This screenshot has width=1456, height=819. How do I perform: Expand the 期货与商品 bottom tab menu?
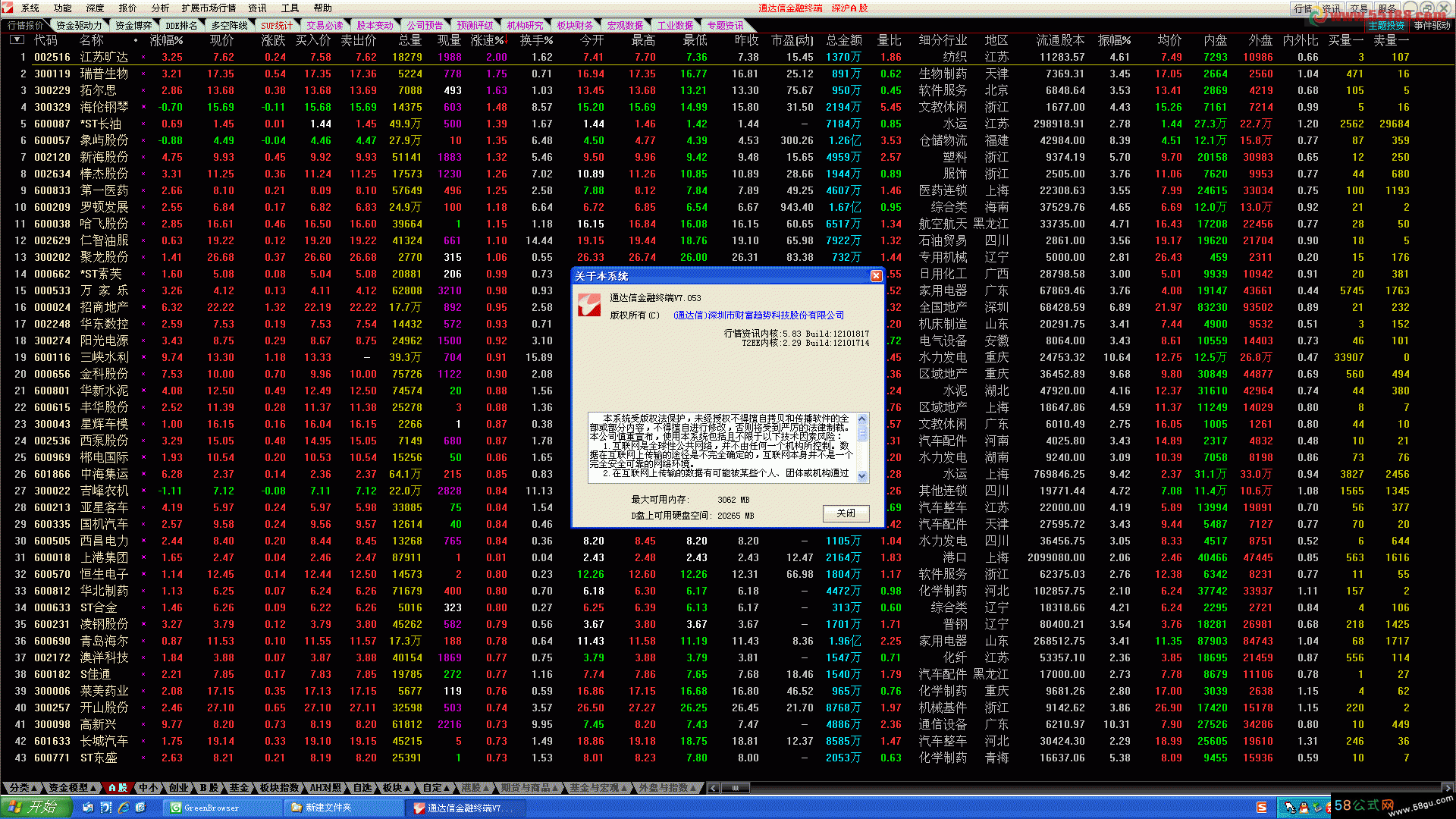click(x=530, y=788)
